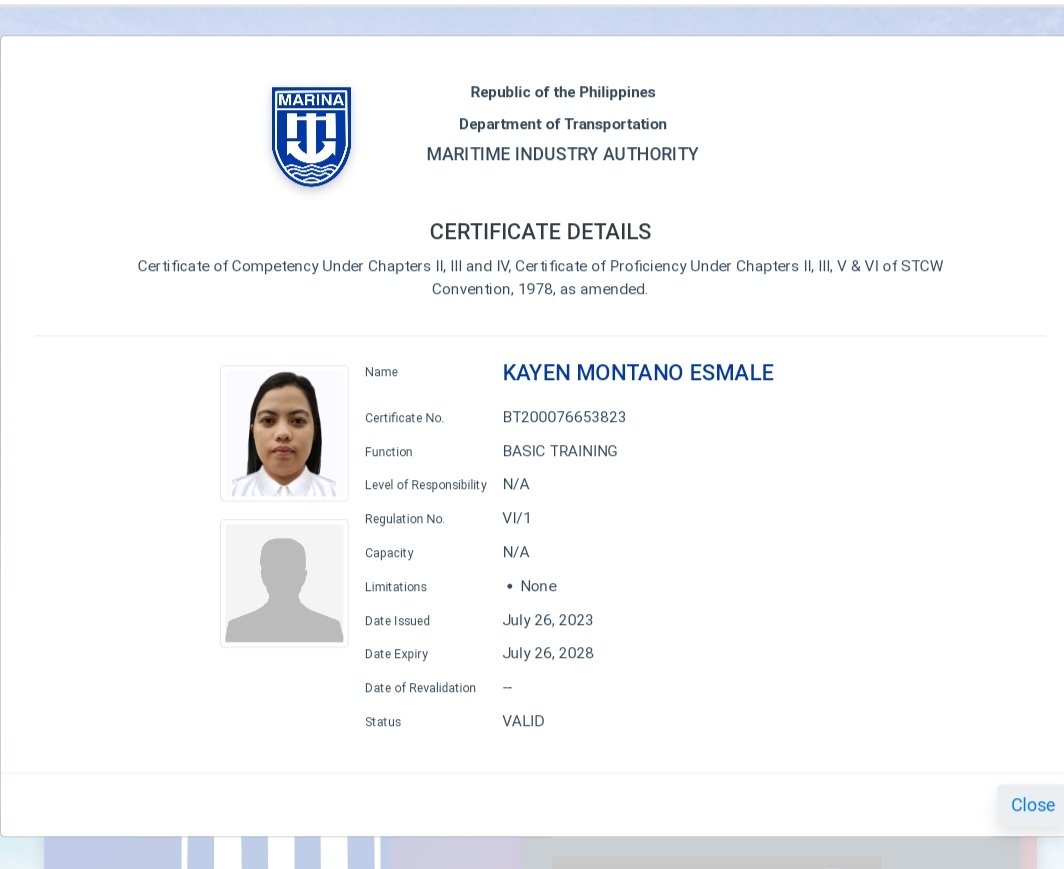Click the None limitations bullet item
Screen dimensions: 1064x869
click(x=538, y=586)
